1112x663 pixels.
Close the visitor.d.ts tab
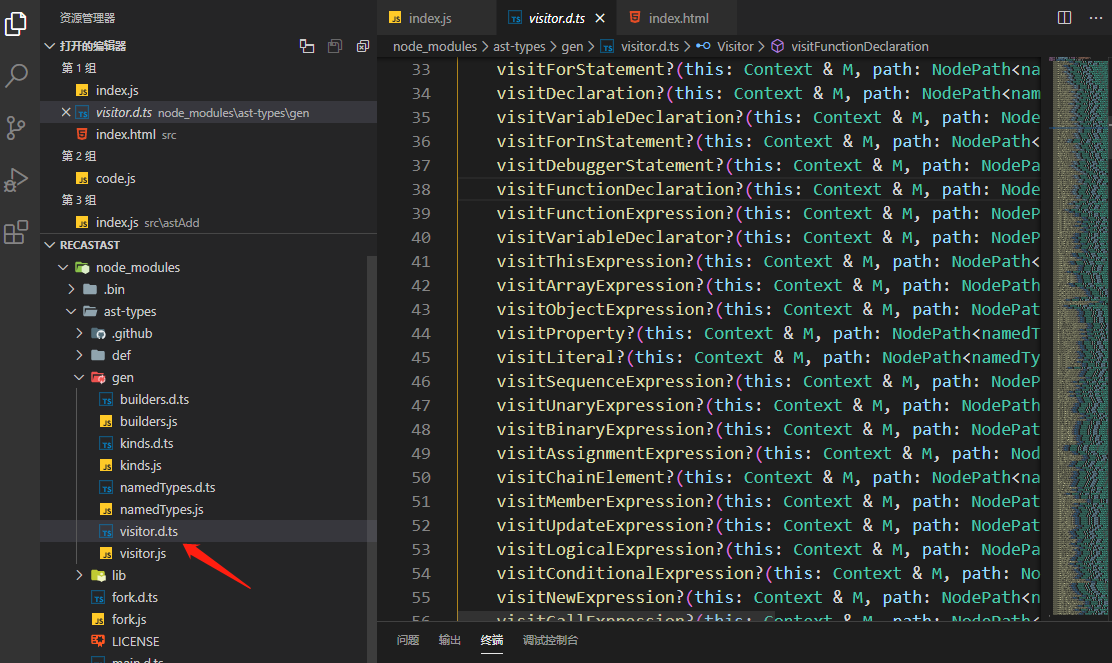coord(600,18)
